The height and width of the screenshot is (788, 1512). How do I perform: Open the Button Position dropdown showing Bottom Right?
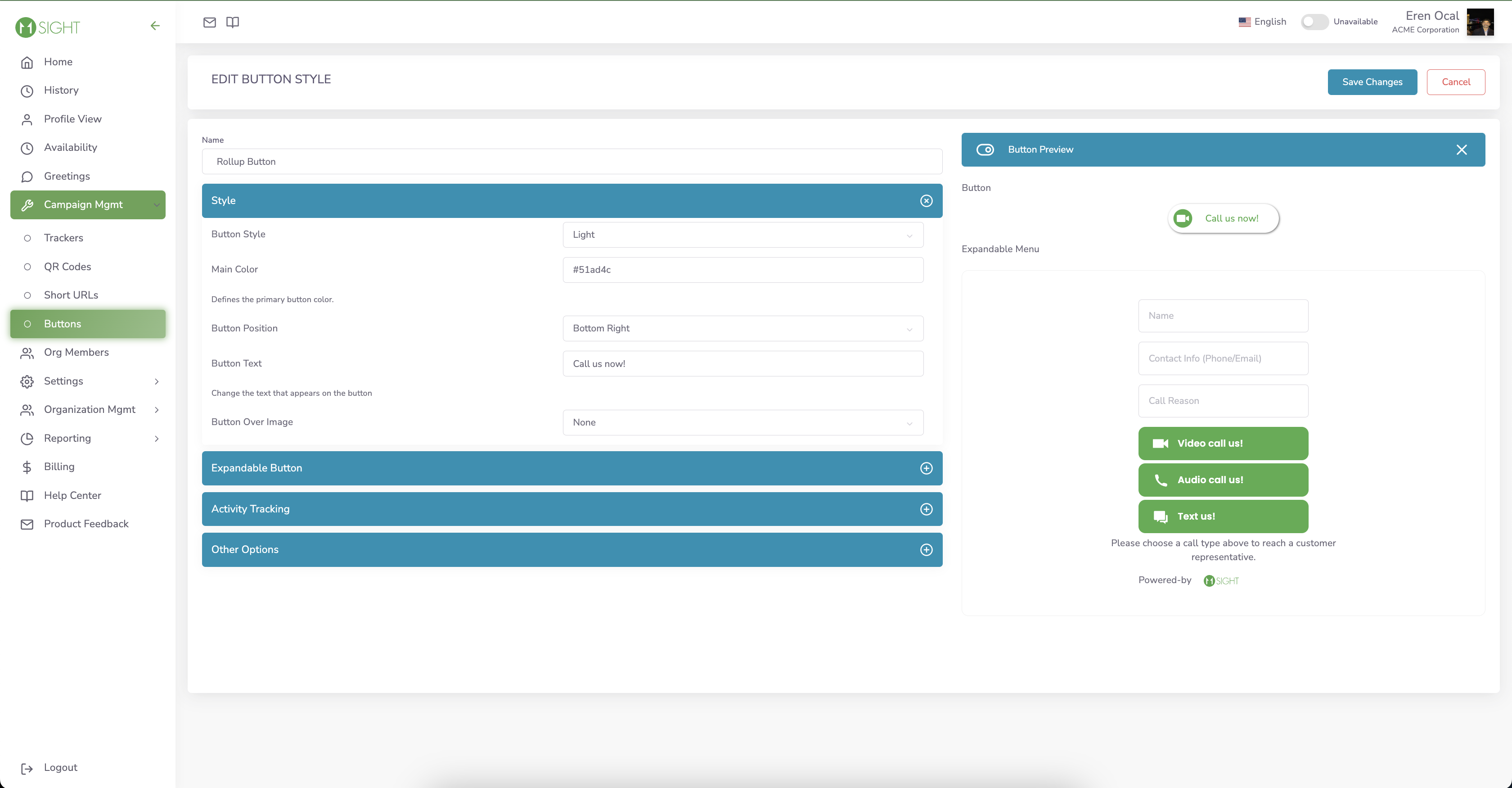click(742, 329)
